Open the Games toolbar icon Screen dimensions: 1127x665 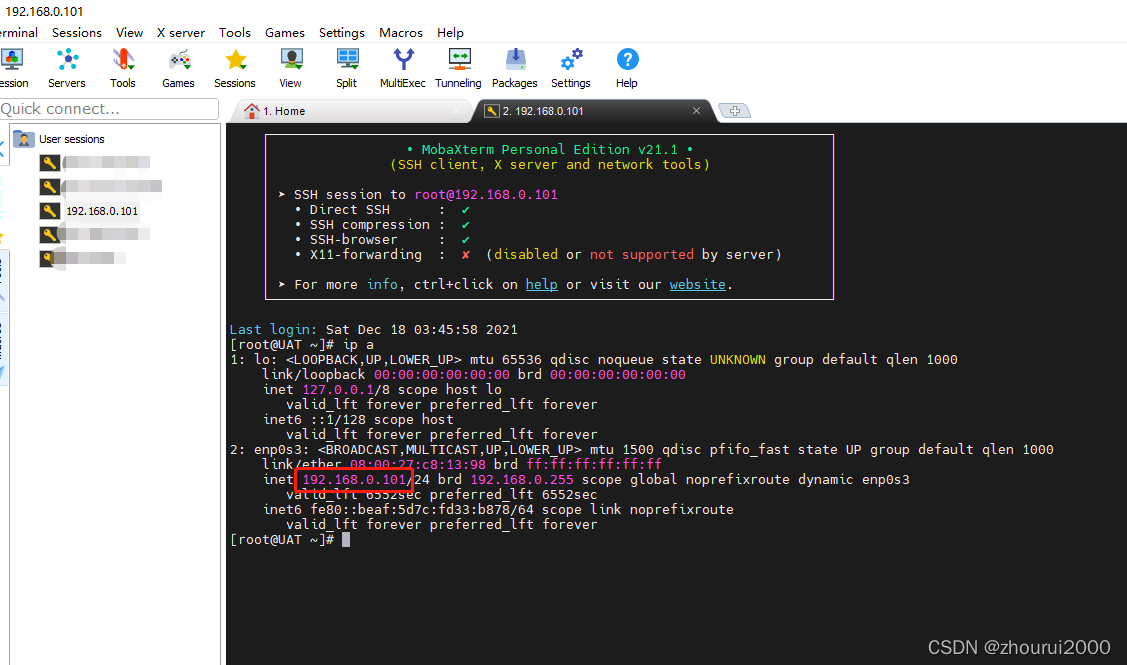tap(179, 60)
